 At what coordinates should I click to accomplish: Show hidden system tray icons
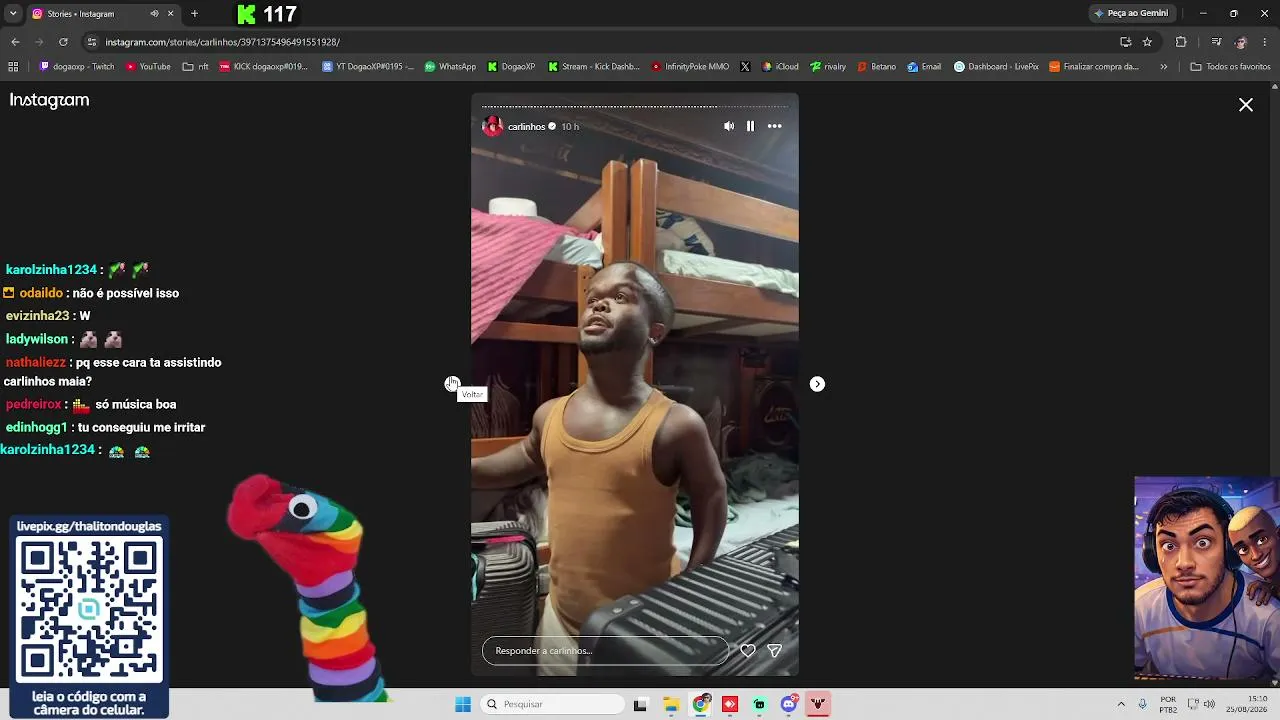[1121, 704]
